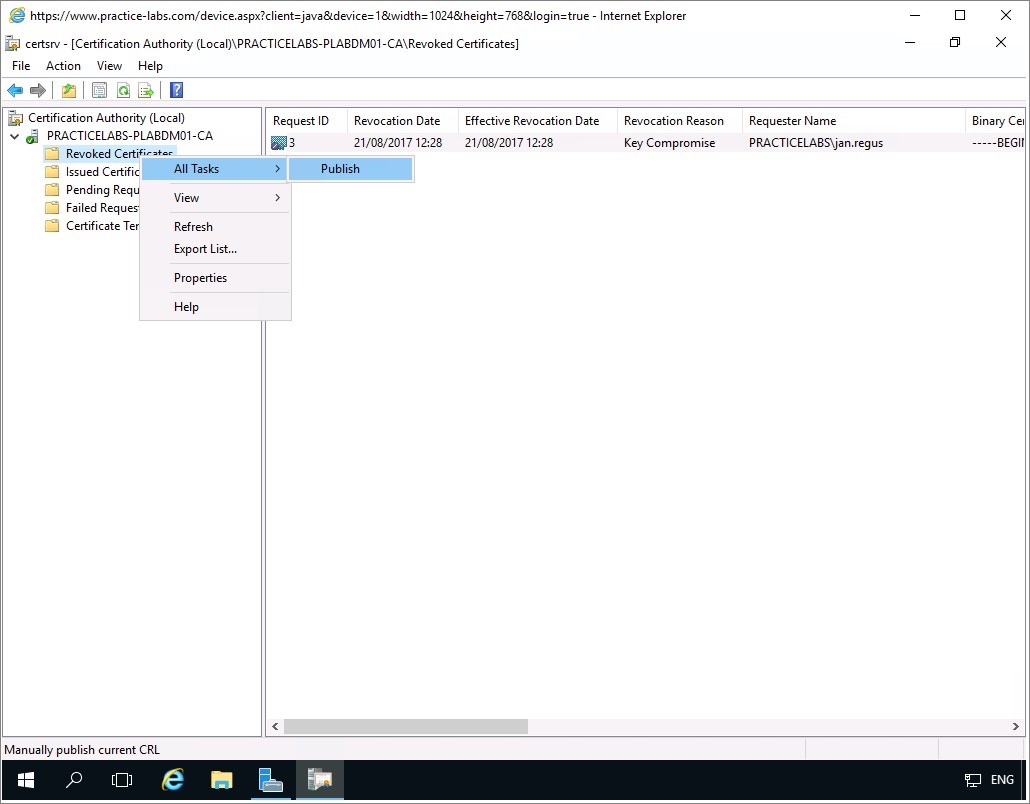Click the network icon in the system tray
The image size is (1030, 804).
pyautogui.click(x=973, y=780)
